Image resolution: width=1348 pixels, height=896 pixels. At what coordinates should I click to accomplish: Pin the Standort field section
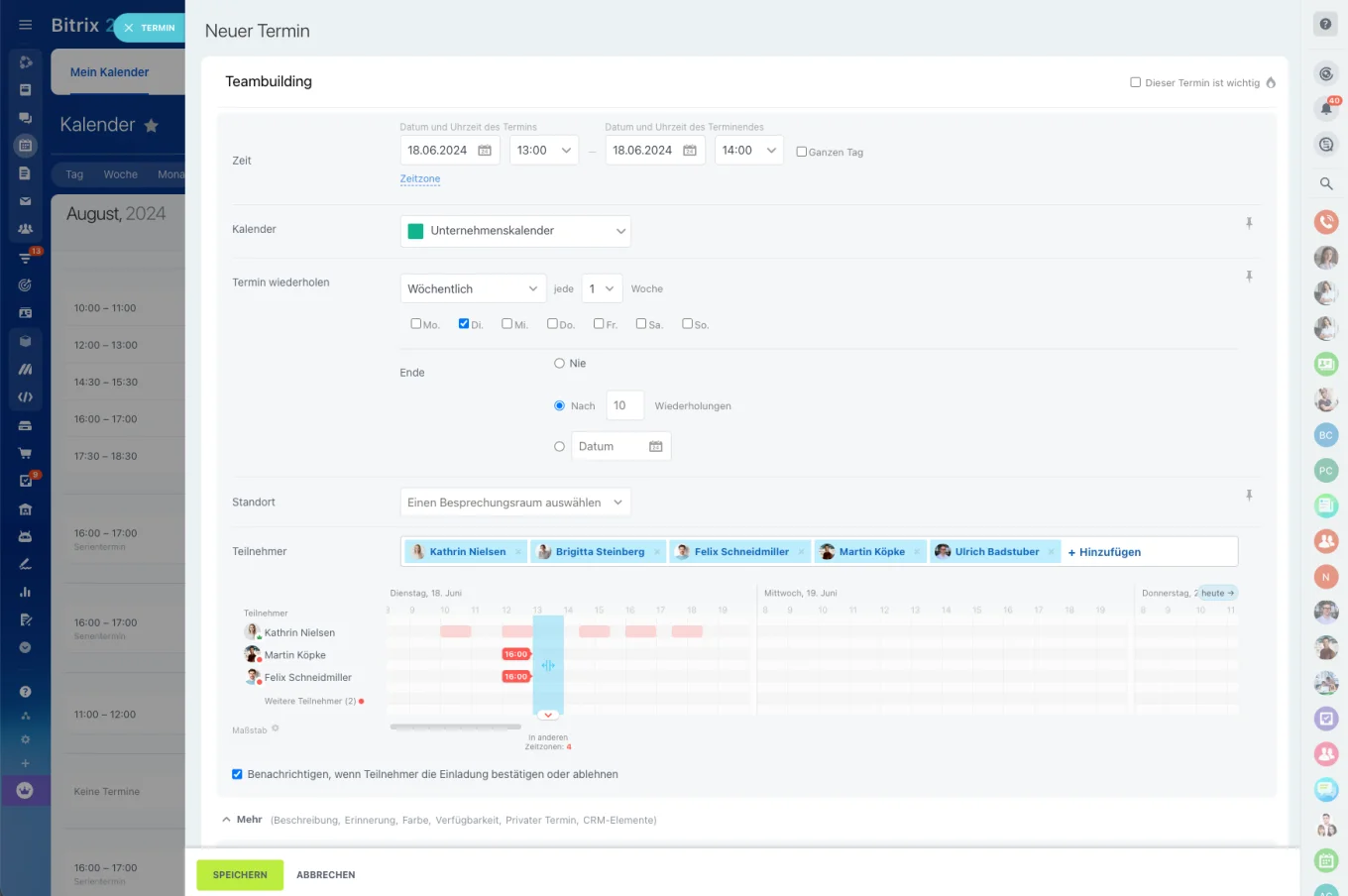1249,496
